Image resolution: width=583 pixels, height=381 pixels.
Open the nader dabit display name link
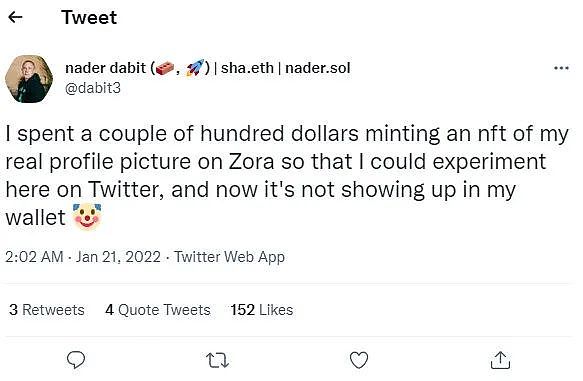click(106, 68)
